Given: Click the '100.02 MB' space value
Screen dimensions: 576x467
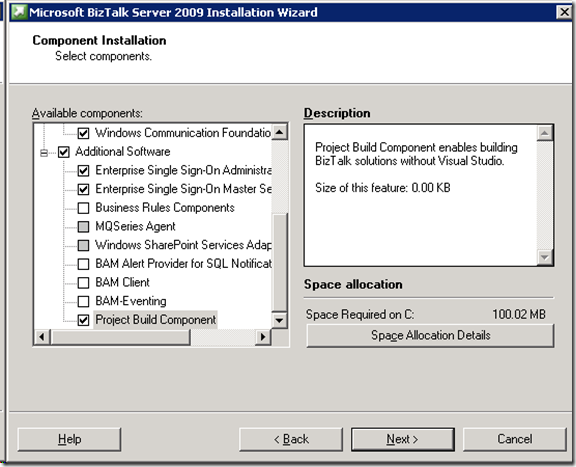Looking at the screenshot, I should pyautogui.click(x=519, y=314).
